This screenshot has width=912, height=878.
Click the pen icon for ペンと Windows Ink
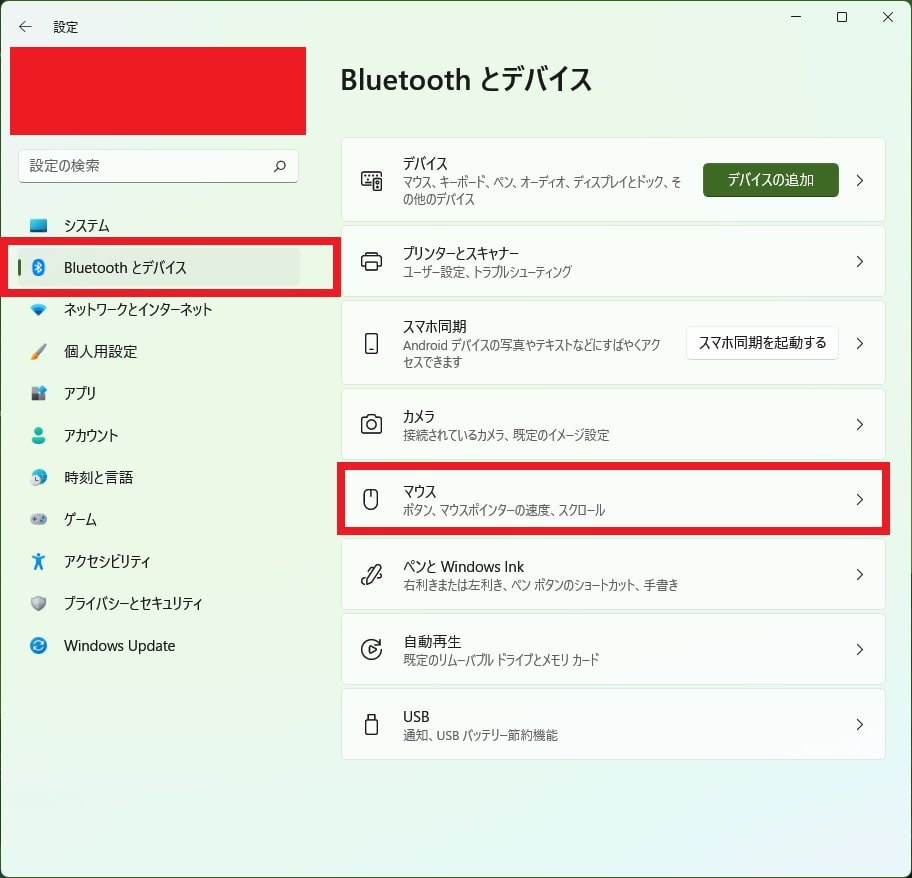[x=371, y=574]
